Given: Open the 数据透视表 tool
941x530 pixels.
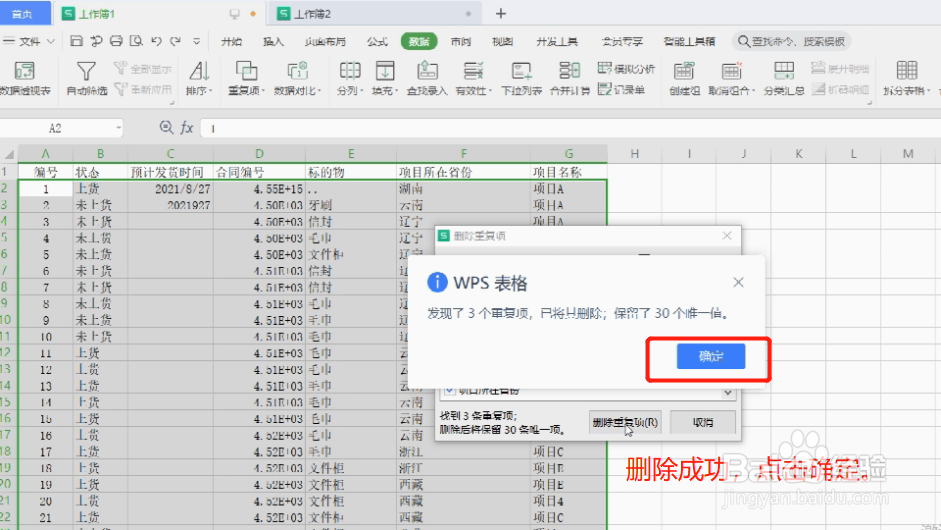Looking at the screenshot, I should coord(25,78).
